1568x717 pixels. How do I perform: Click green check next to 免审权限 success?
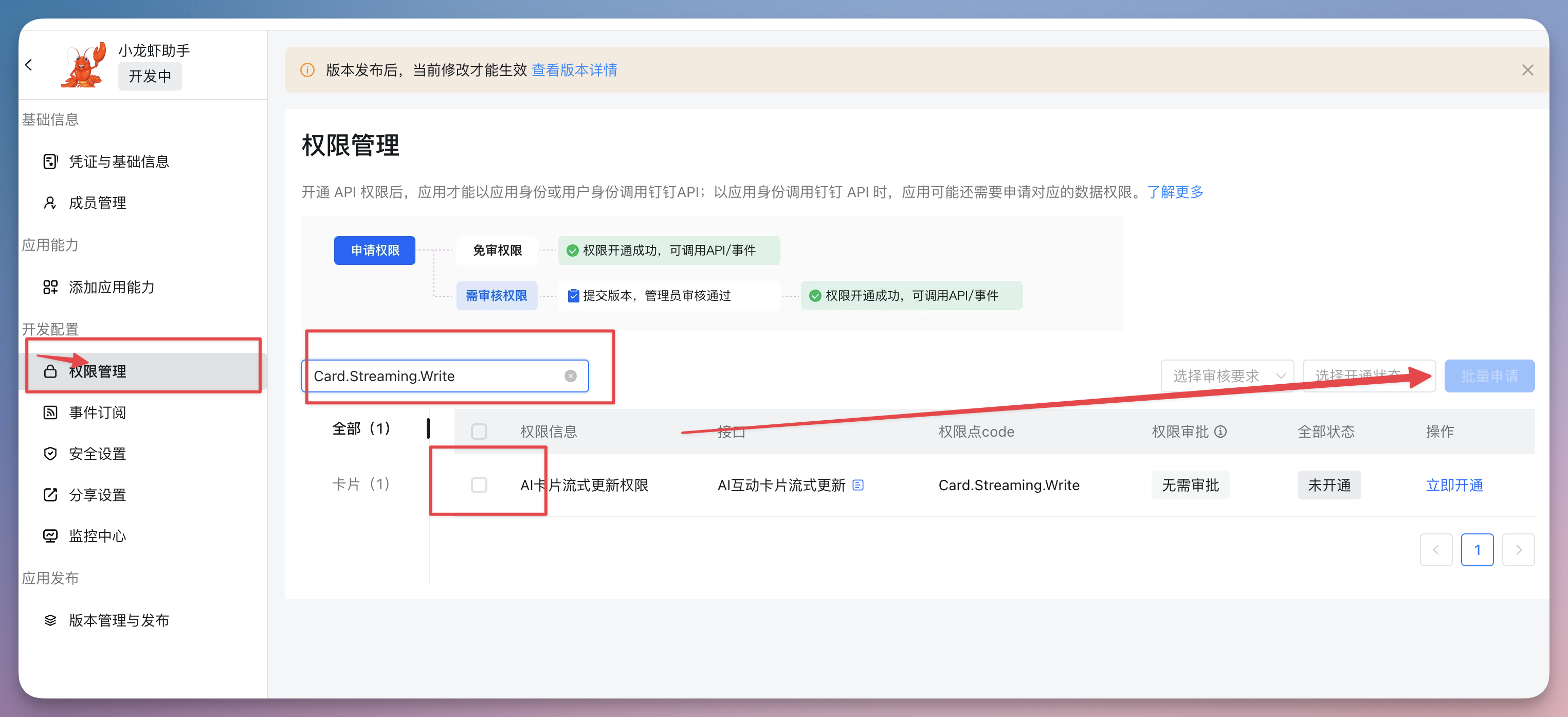[x=572, y=250]
